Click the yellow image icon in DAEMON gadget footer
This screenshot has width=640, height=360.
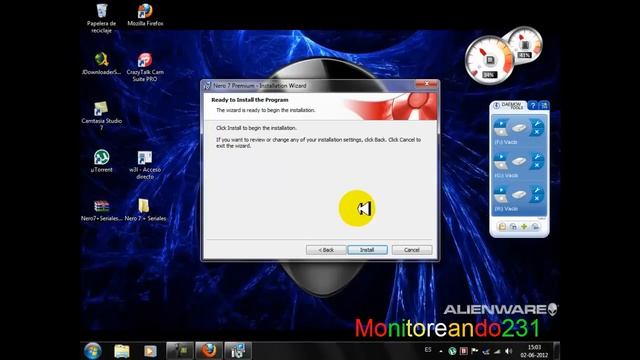point(502,226)
